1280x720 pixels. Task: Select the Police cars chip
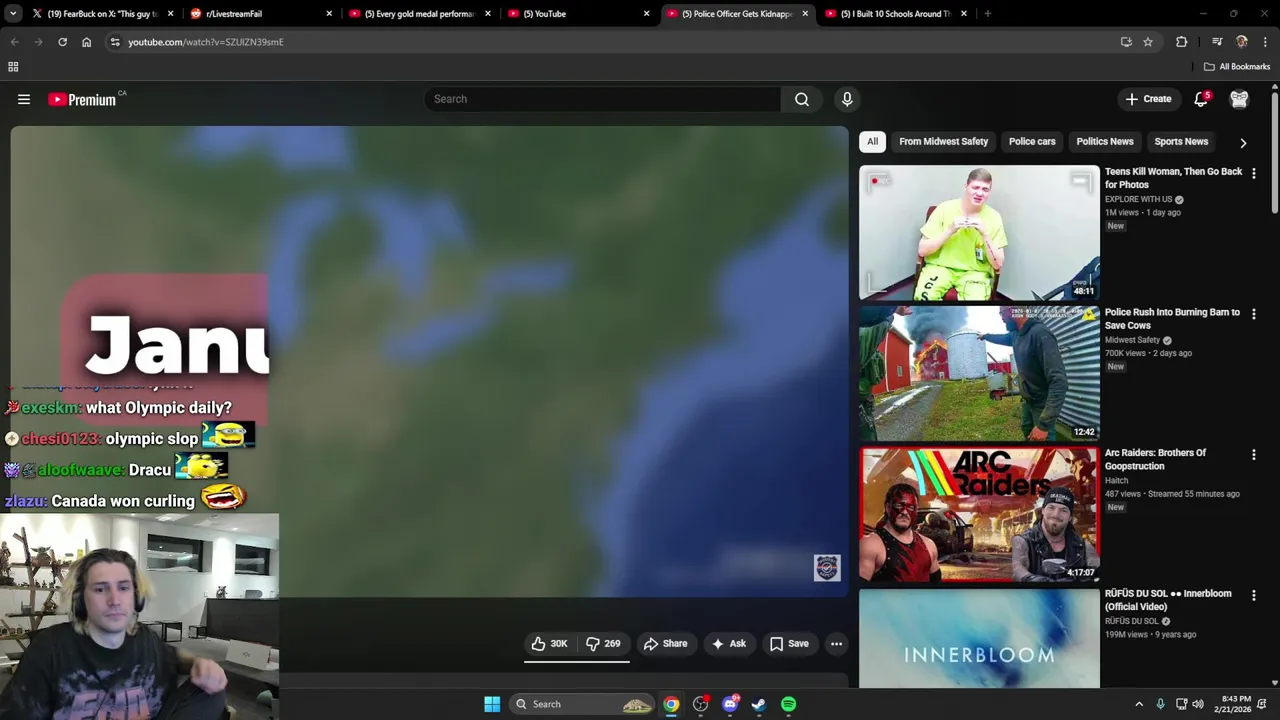(1032, 142)
